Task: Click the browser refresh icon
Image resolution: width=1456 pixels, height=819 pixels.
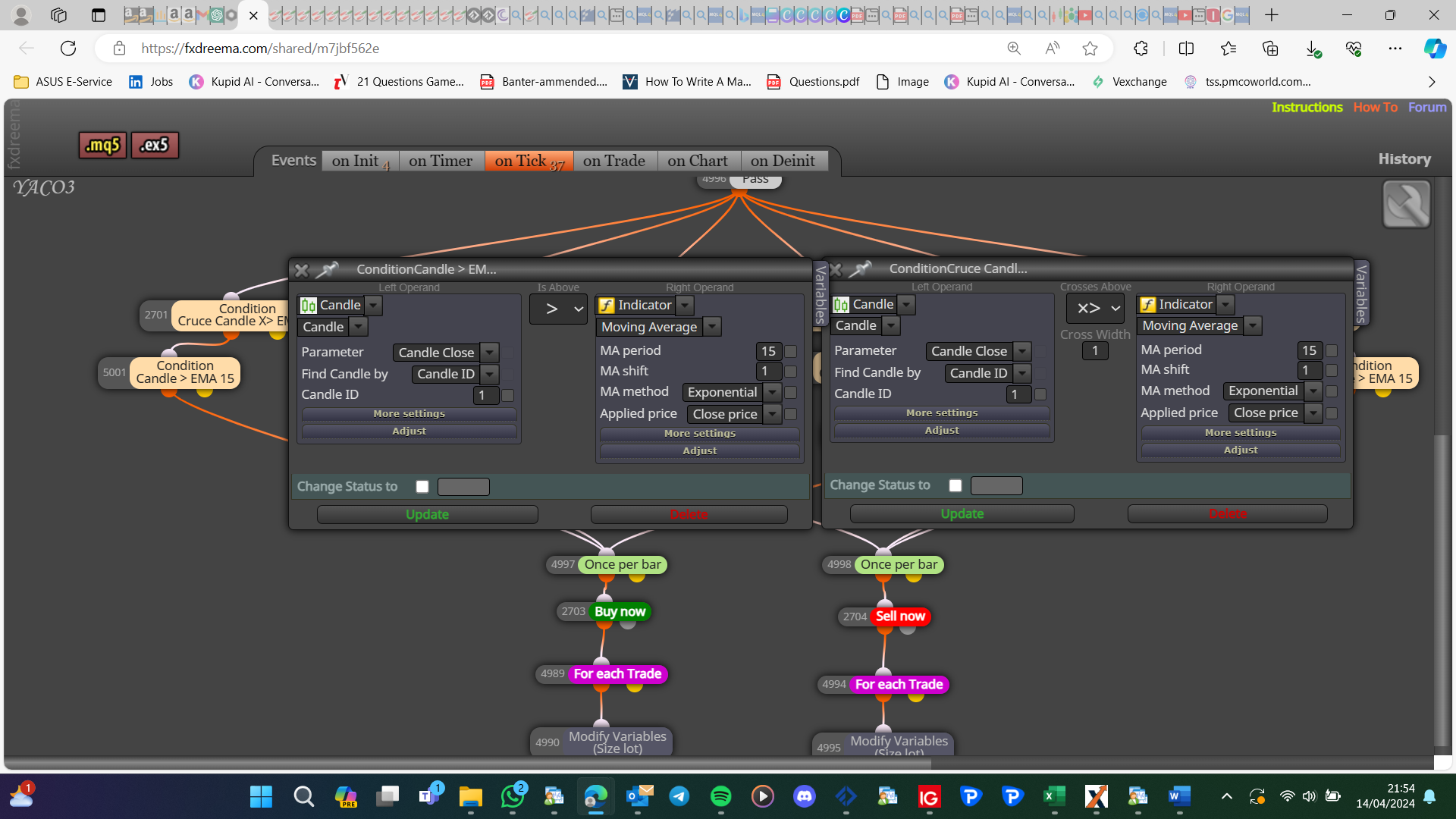Action: [x=68, y=49]
